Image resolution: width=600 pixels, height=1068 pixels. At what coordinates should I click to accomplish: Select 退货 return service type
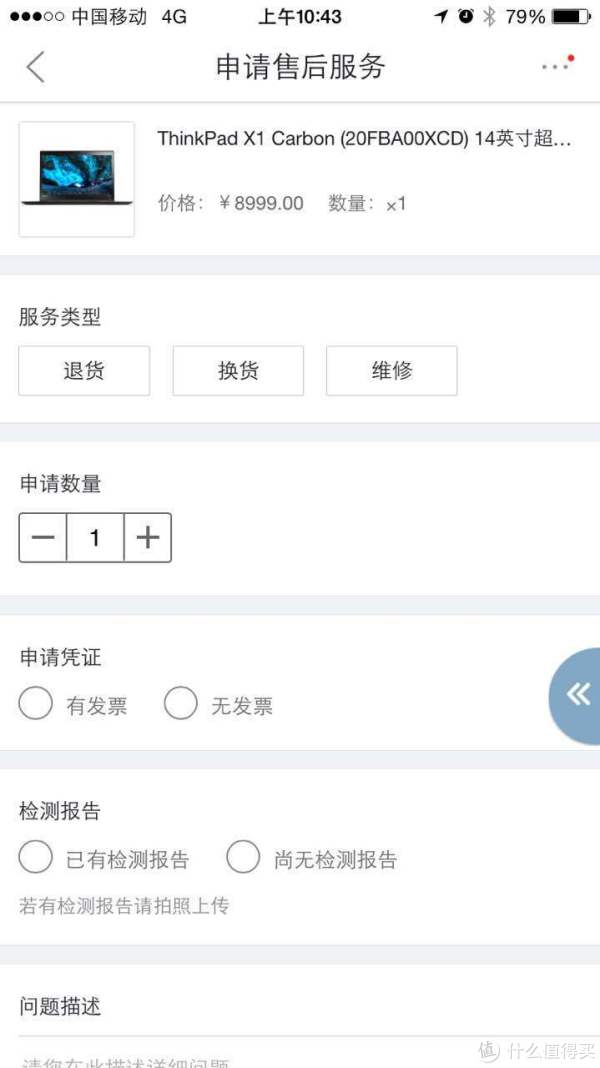click(x=84, y=371)
